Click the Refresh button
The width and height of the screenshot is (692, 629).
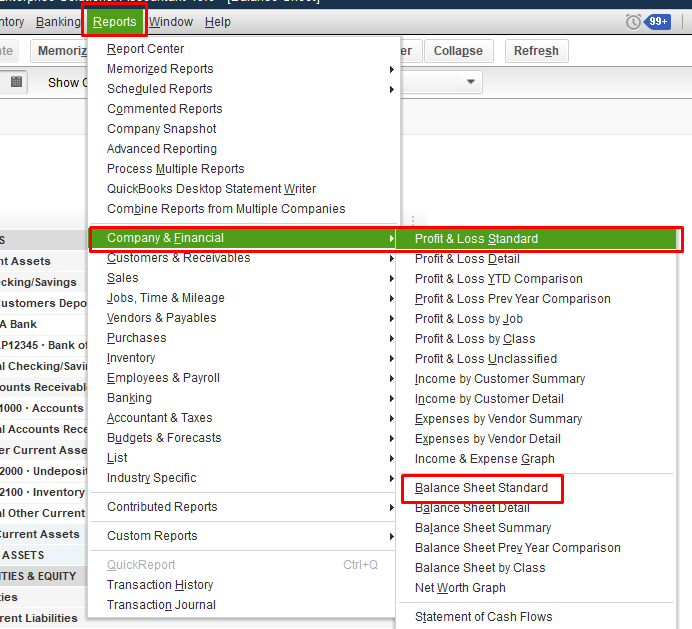pos(536,51)
